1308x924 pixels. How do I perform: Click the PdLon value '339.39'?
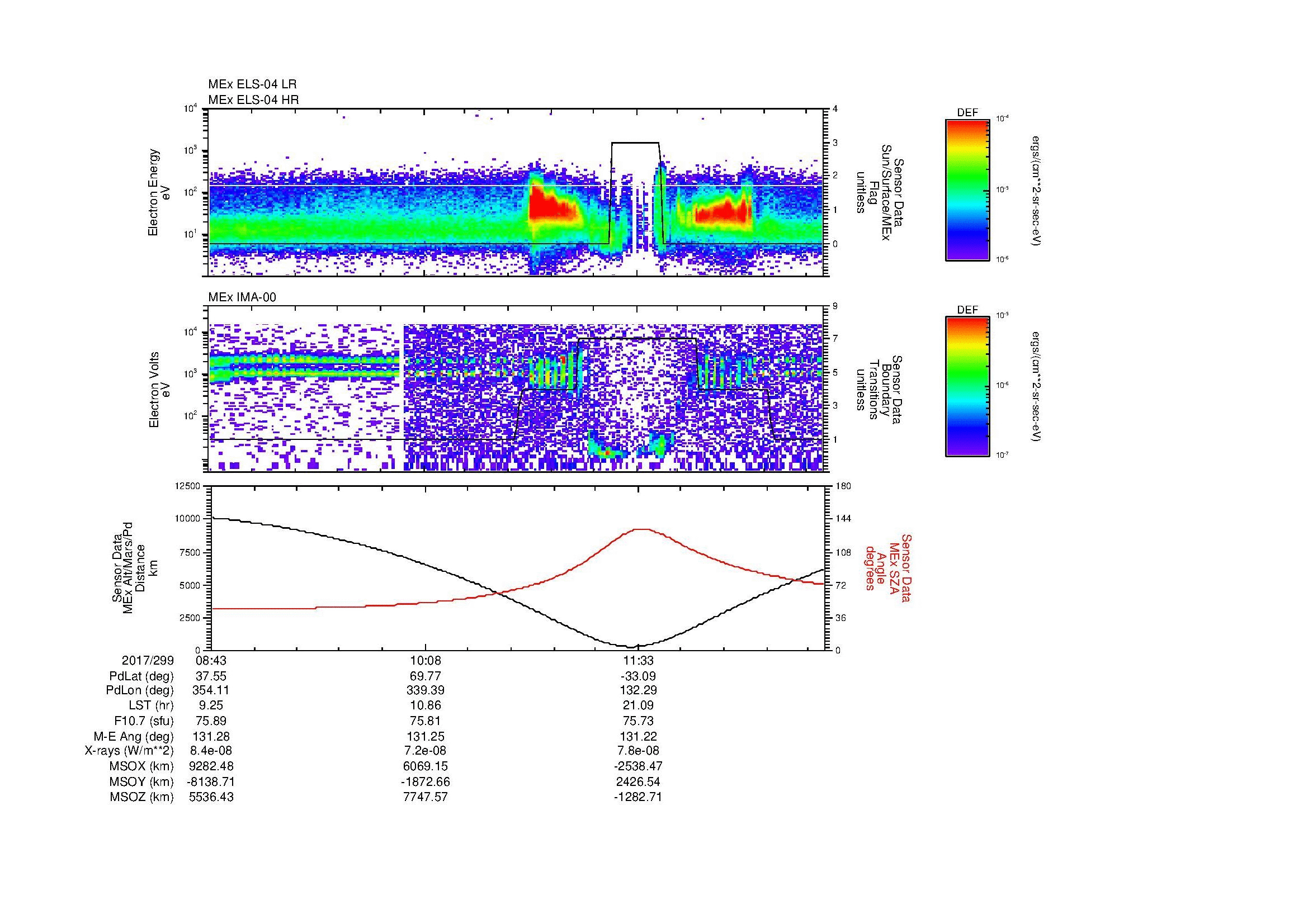coord(426,690)
